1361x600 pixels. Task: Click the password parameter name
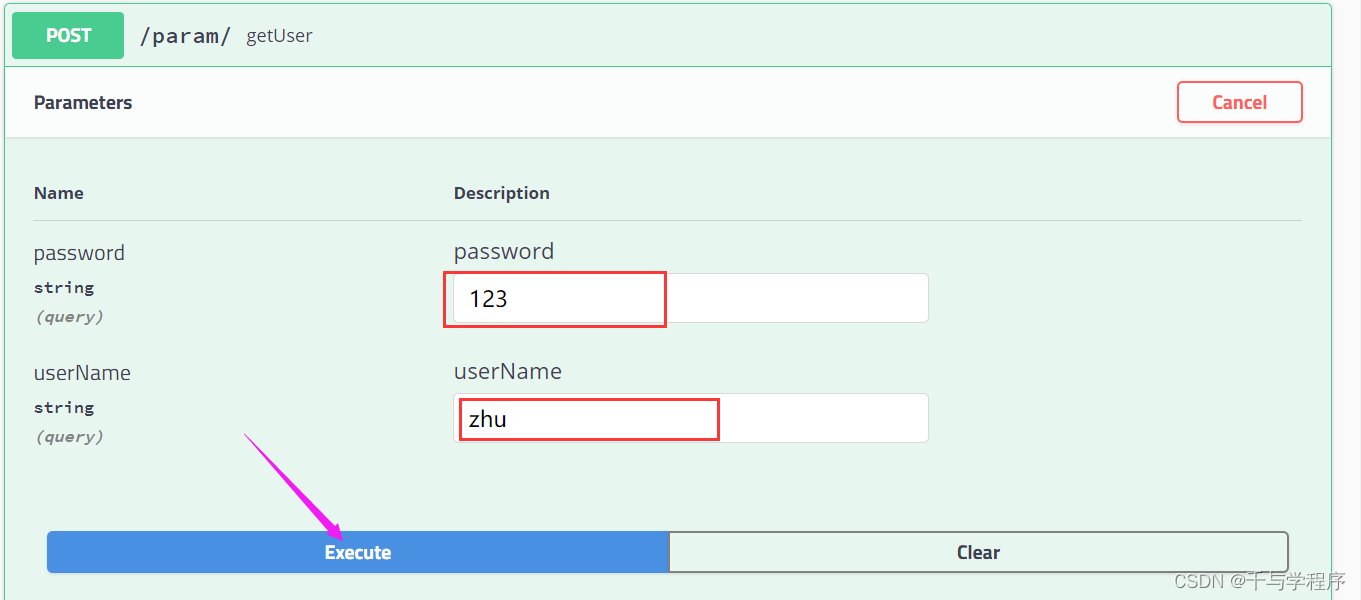tap(79, 253)
